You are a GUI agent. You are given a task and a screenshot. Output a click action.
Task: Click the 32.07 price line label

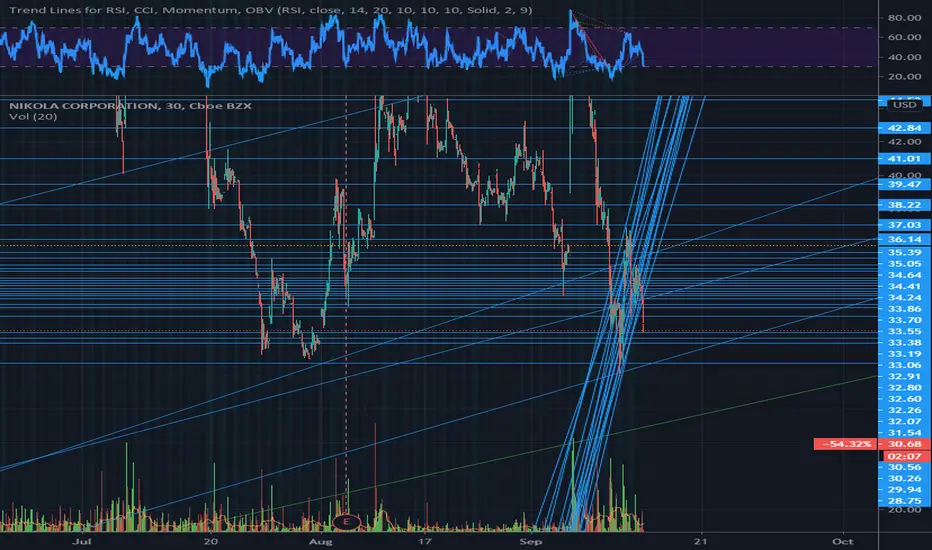click(x=904, y=422)
